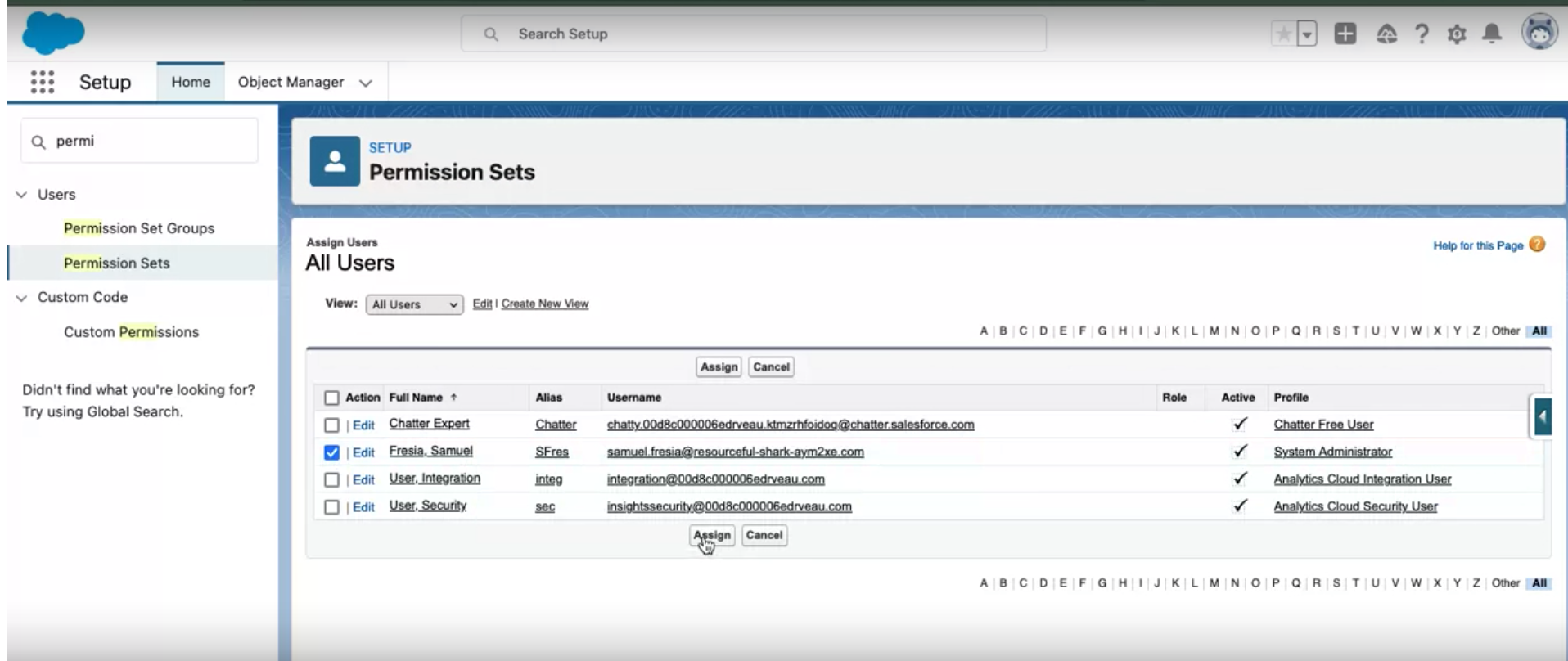1568x661 pixels.
Task: Sort the table by Username column header
Action: pos(634,398)
